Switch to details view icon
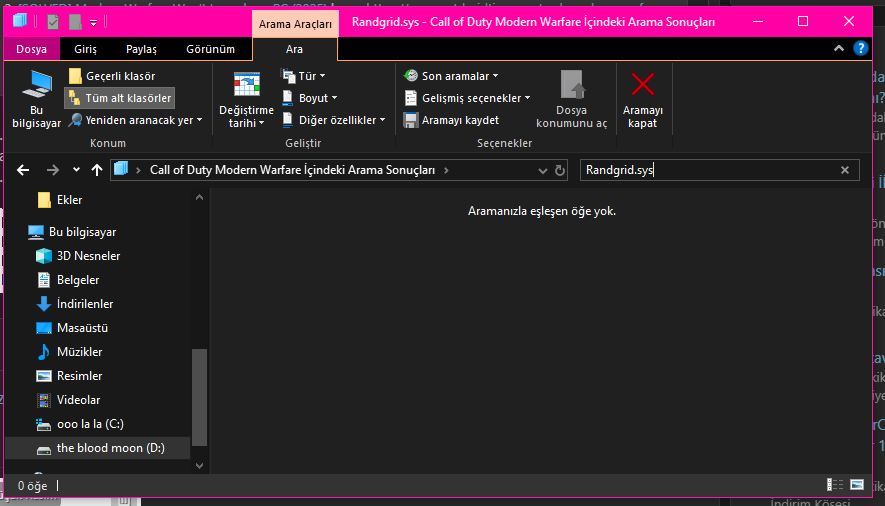885x506 pixels. pos(835,485)
